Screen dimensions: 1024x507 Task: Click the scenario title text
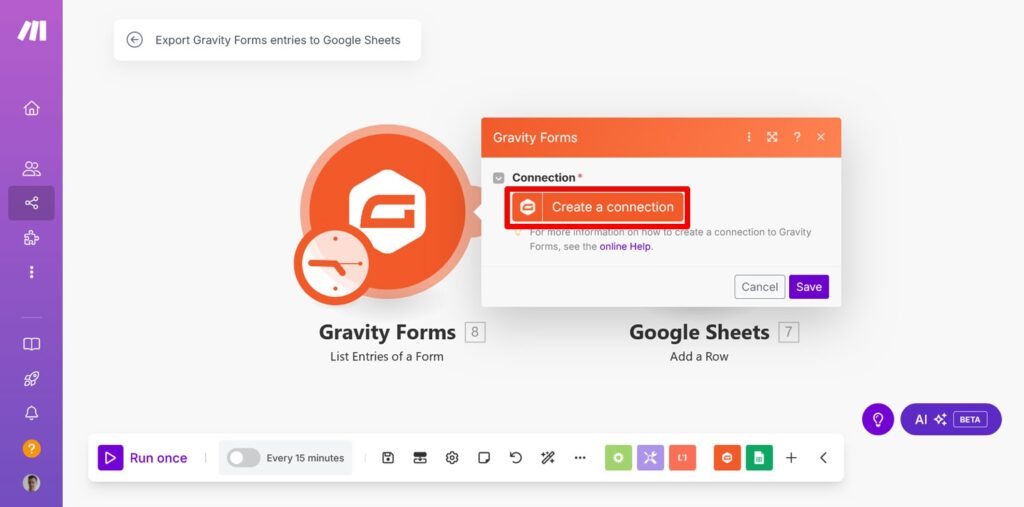coord(278,40)
